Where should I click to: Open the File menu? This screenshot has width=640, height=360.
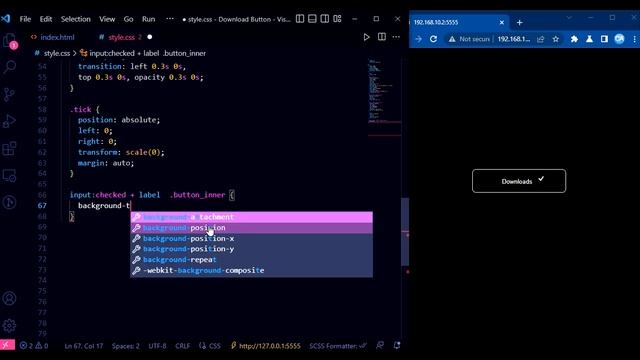click(25, 19)
